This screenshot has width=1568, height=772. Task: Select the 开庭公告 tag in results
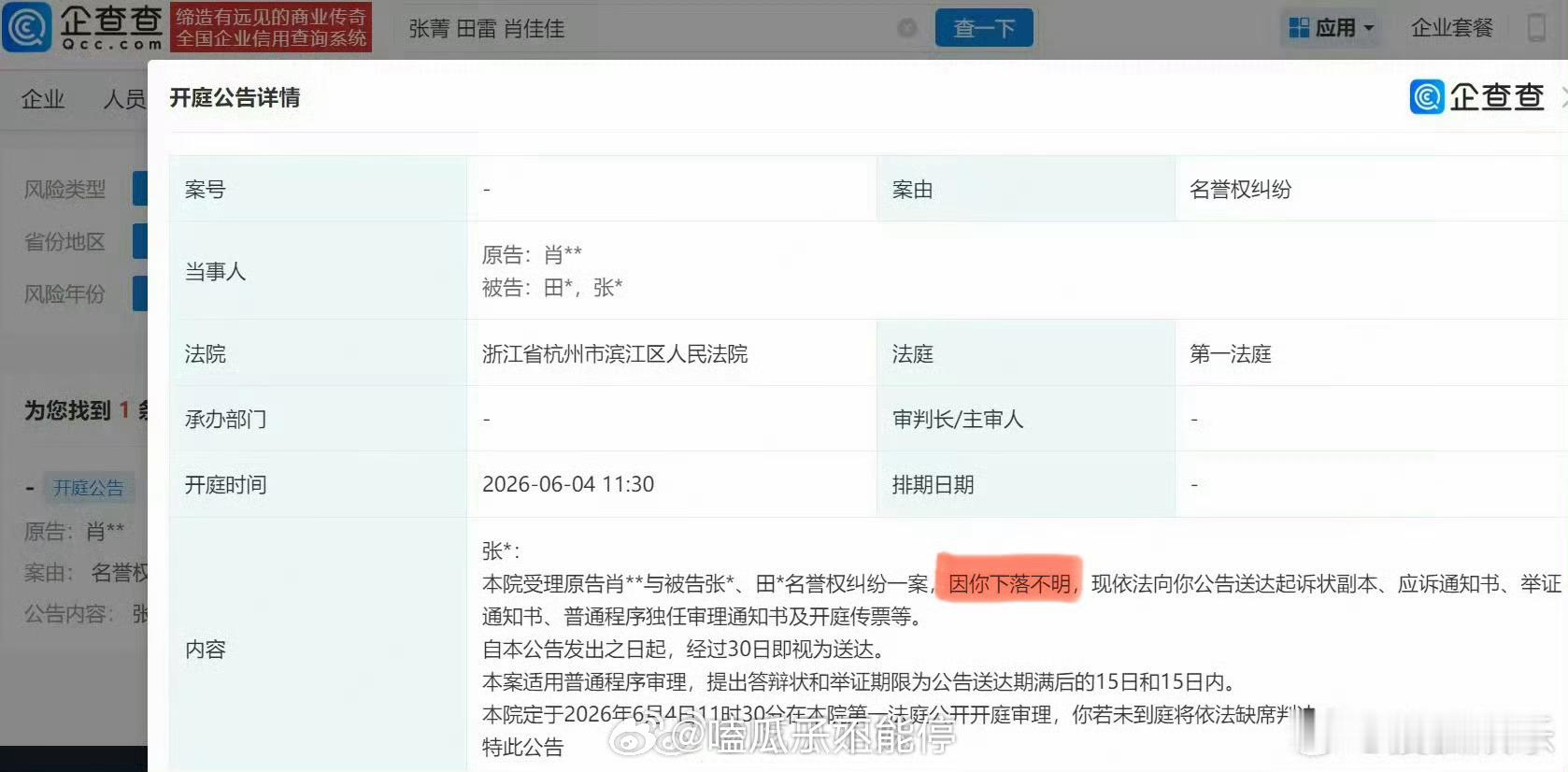pyautogui.click(x=89, y=487)
